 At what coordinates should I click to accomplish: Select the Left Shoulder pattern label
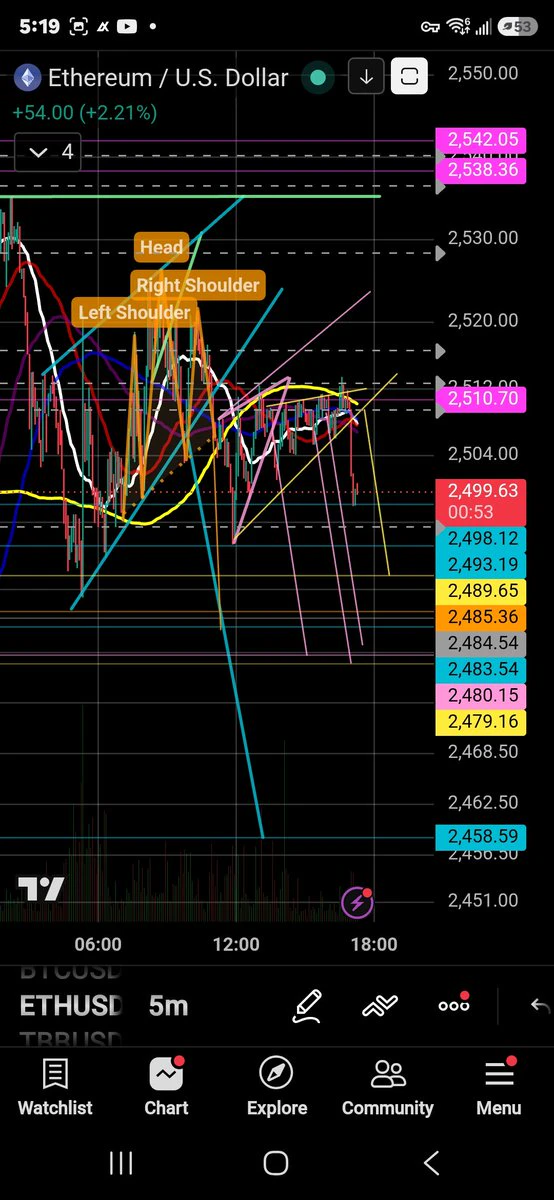click(134, 312)
